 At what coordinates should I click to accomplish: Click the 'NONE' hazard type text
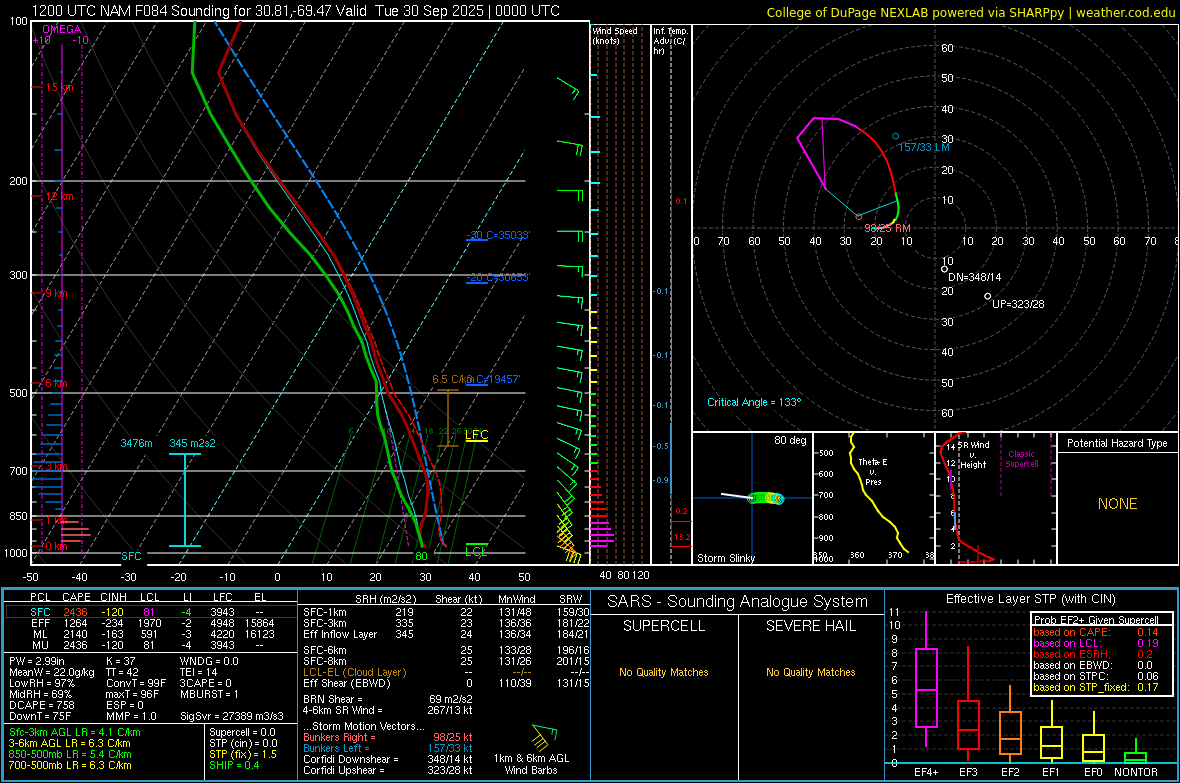click(1117, 504)
